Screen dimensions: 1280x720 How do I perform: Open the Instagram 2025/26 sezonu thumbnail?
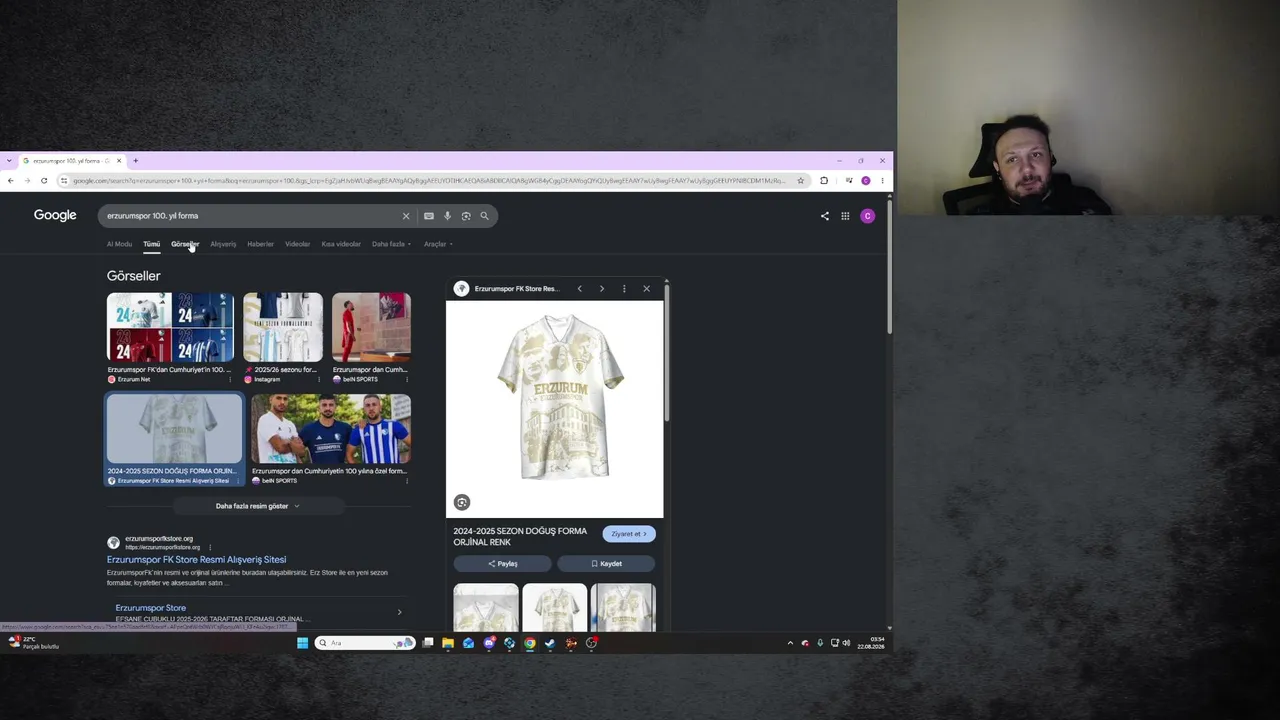[283, 327]
